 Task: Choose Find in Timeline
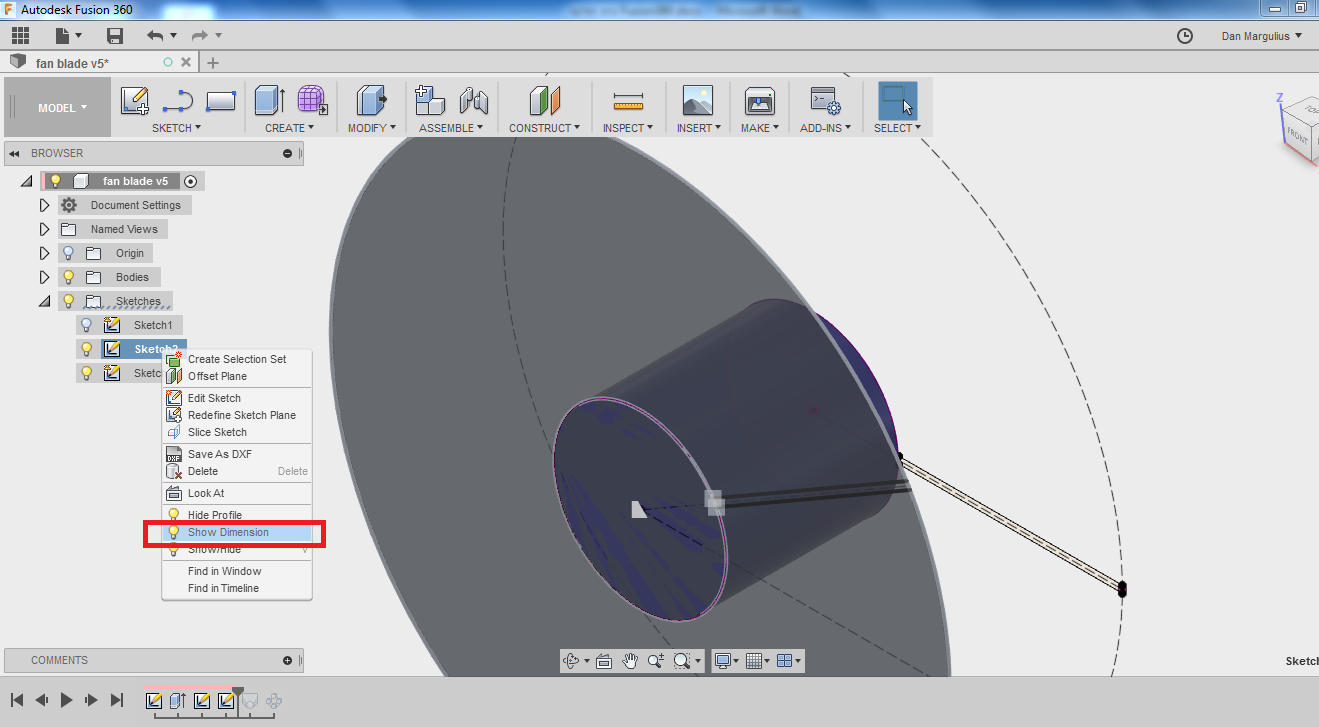click(x=237, y=588)
